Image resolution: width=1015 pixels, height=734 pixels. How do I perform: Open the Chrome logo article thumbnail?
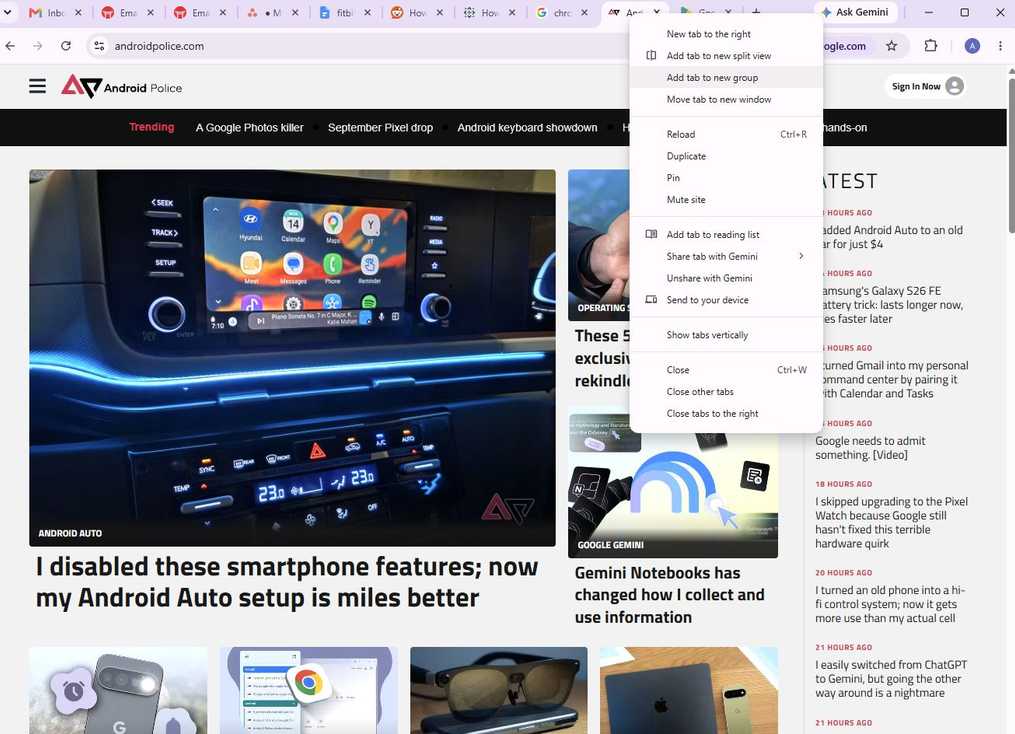pos(309,690)
